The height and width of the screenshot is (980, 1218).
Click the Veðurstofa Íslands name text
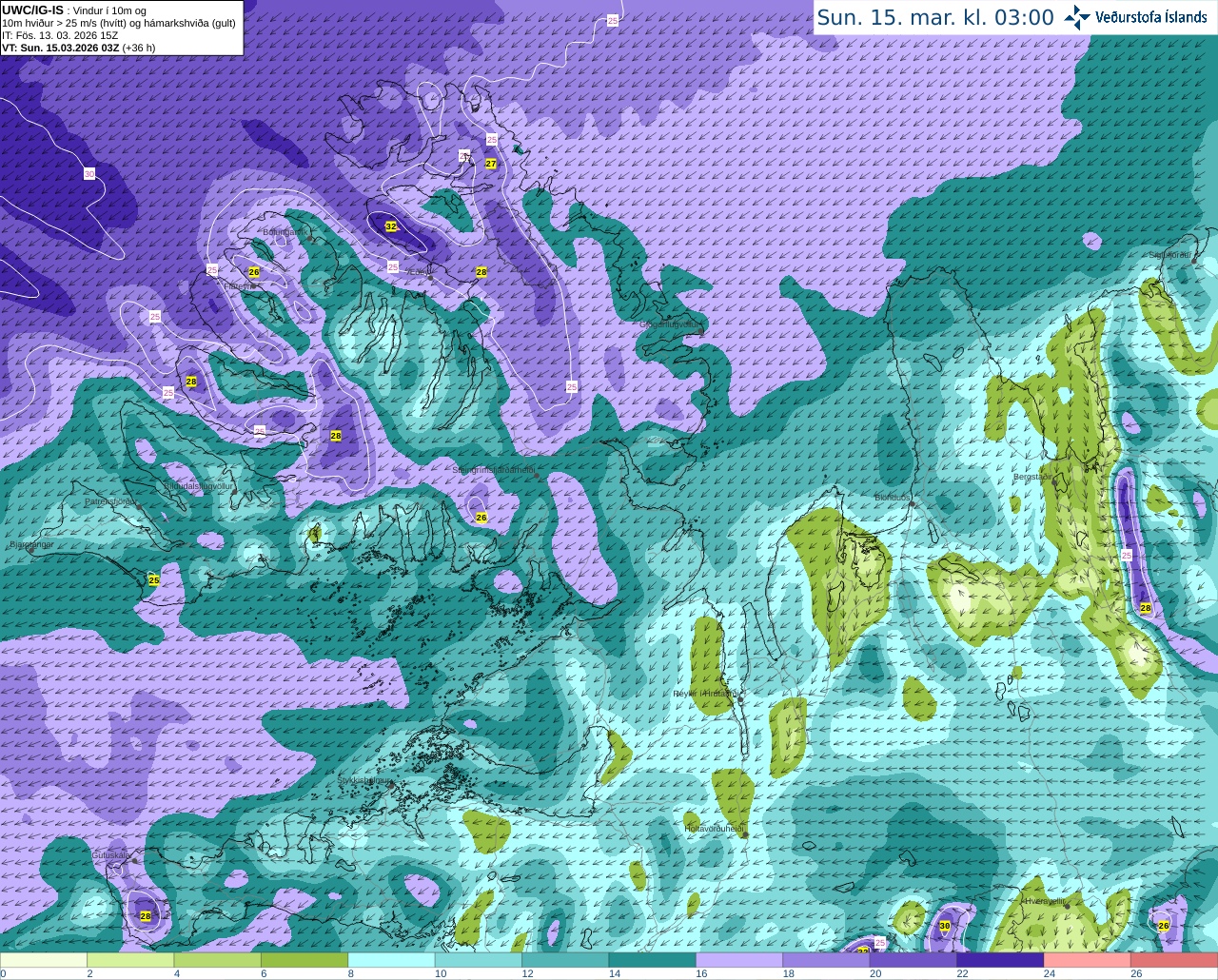coord(1150,17)
